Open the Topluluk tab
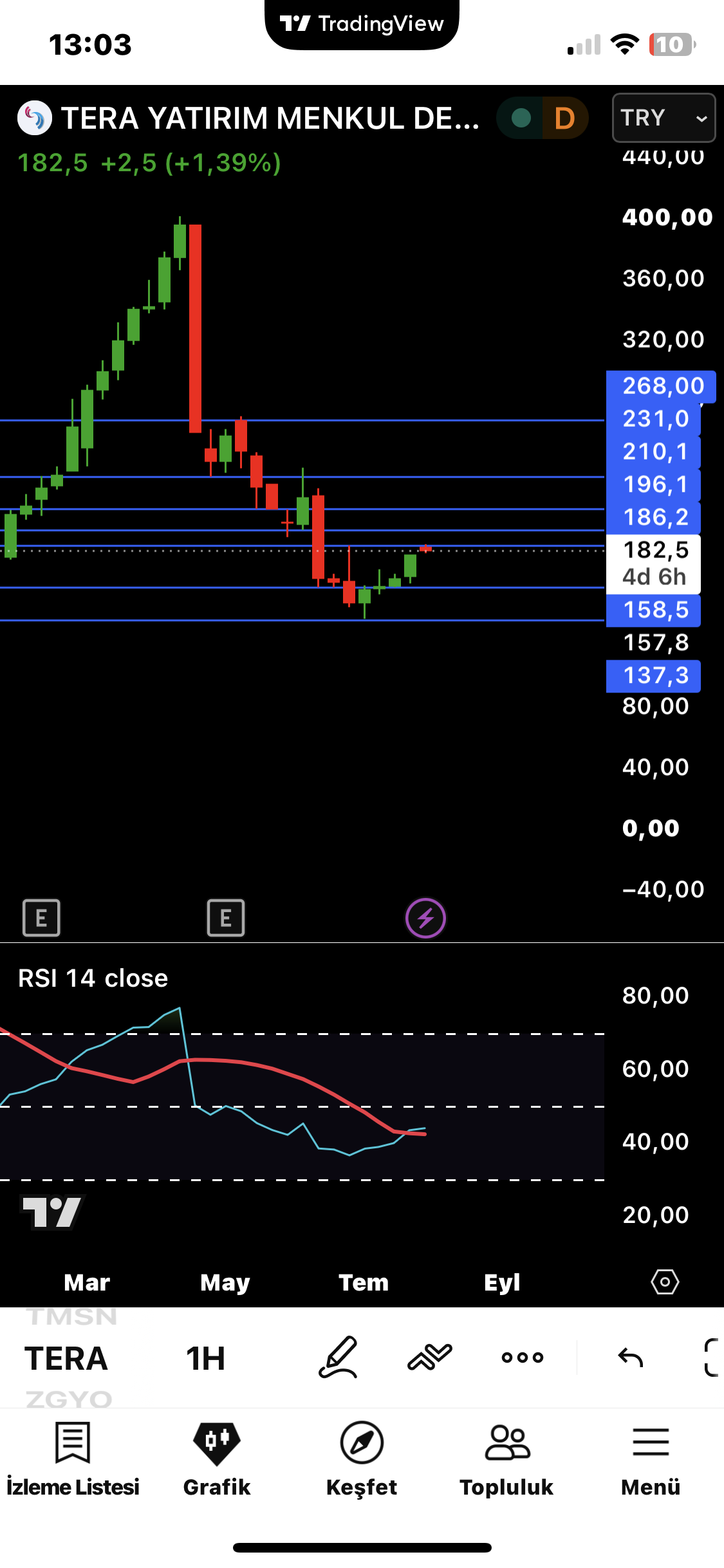The width and height of the screenshot is (724, 1568). [506, 1460]
